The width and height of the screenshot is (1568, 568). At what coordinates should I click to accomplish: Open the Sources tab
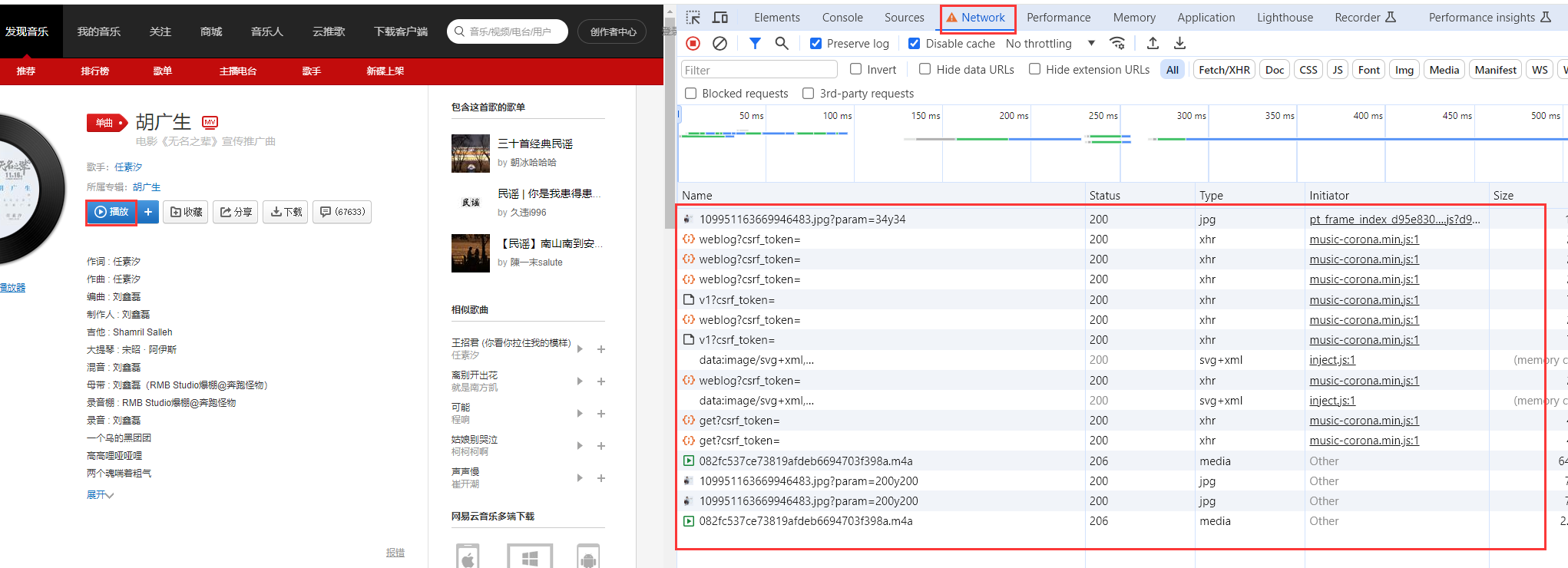click(x=904, y=17)
